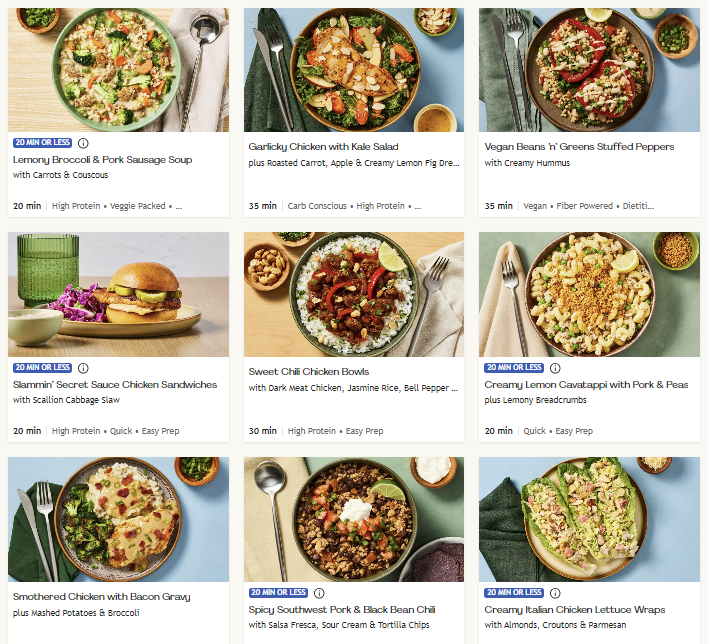This screenshot has height=644, width=708.
Task: Click High Protein tag on Sweet Chili Bowls
Action: coord(312,431)
